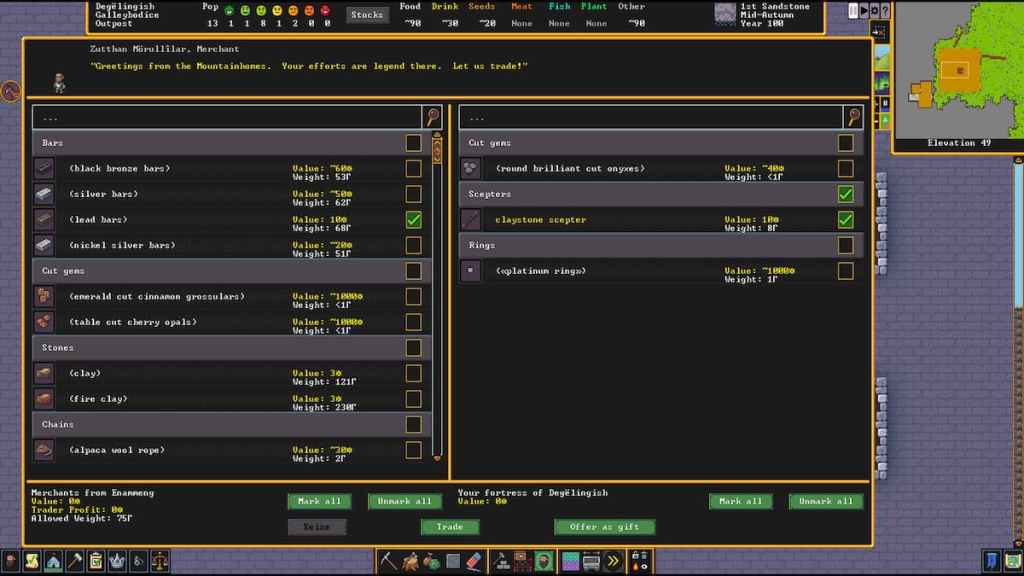Select the clay stone row
The image size is (1024, 576).
coord(232,374)
